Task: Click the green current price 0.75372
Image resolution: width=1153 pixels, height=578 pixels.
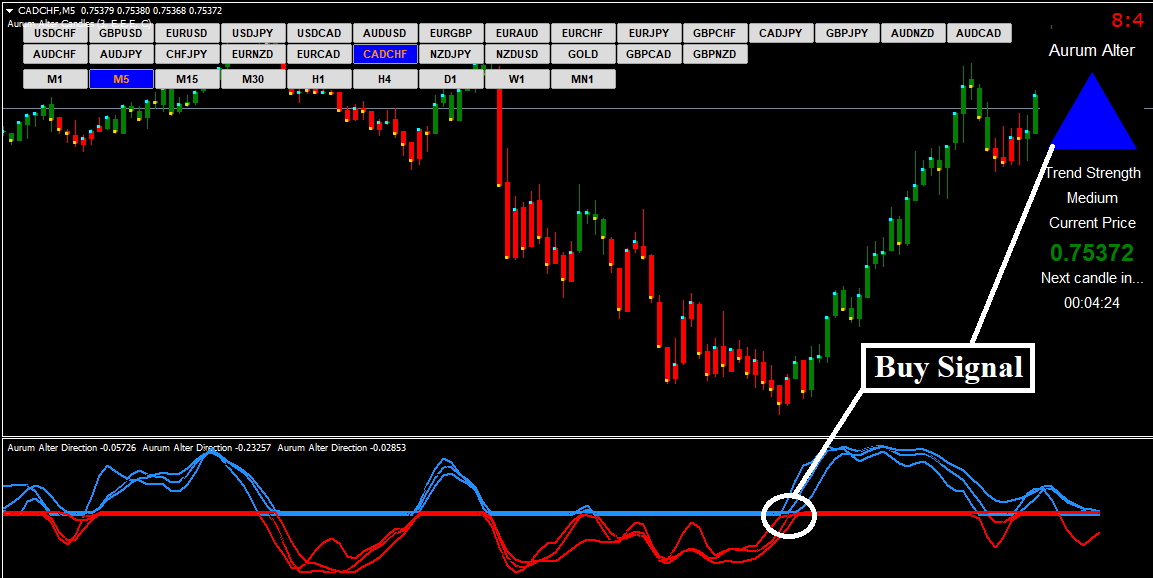Action: coord(1091,252)
